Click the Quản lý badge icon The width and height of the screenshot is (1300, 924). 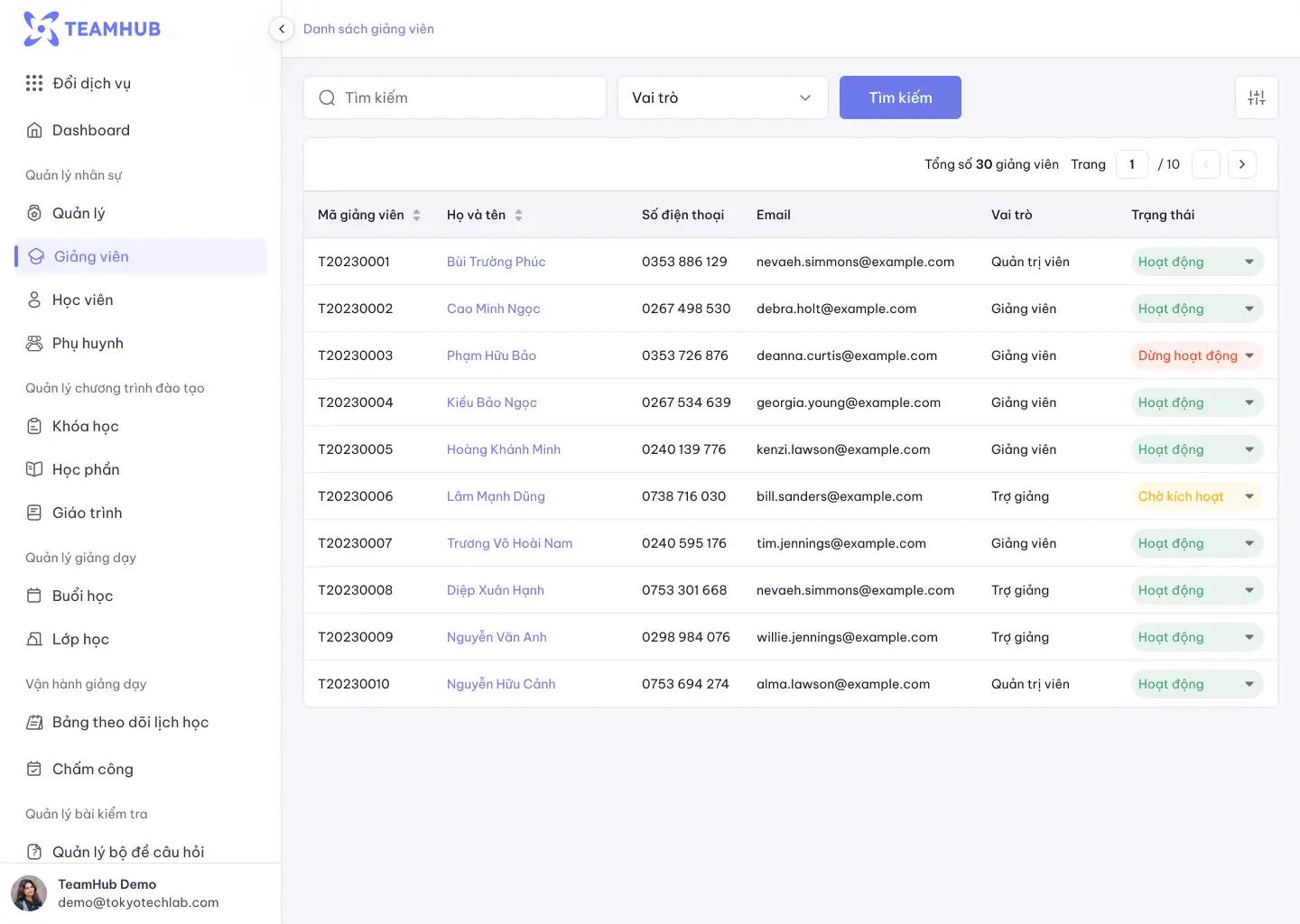(x=34, y=213)
